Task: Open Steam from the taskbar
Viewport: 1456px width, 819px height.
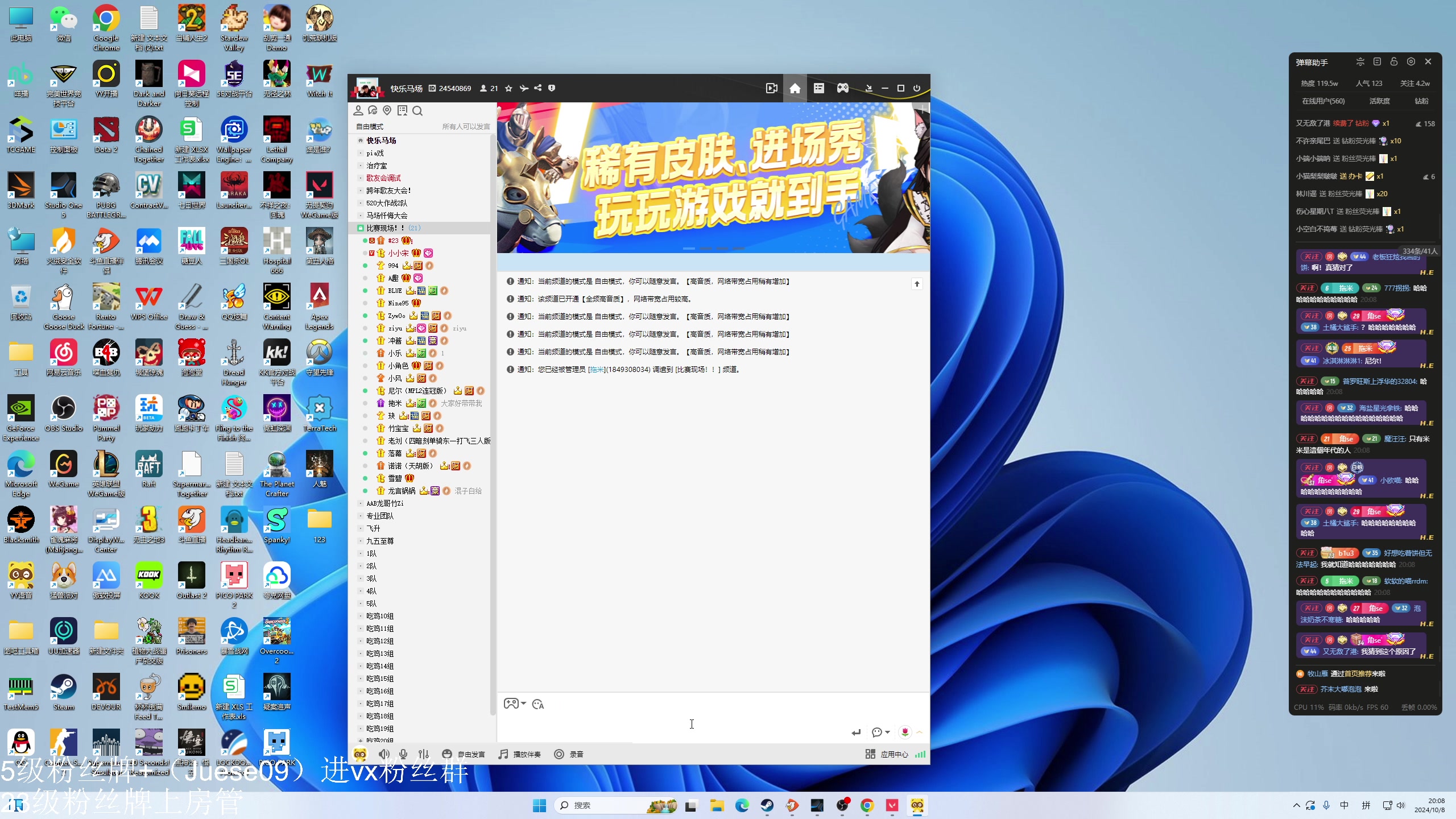Action: click(767, 805)
